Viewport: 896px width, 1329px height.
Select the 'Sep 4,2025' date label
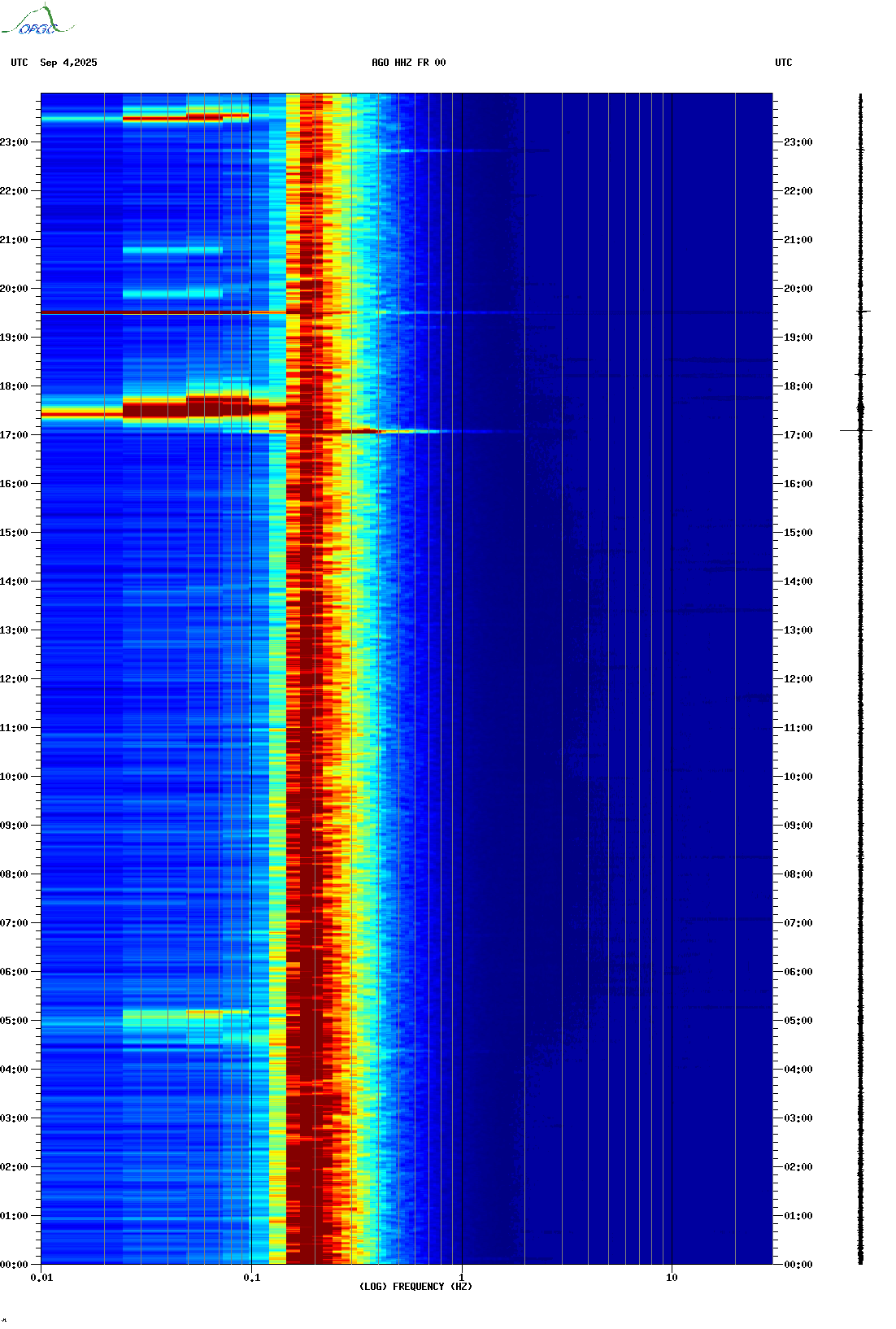68,63
